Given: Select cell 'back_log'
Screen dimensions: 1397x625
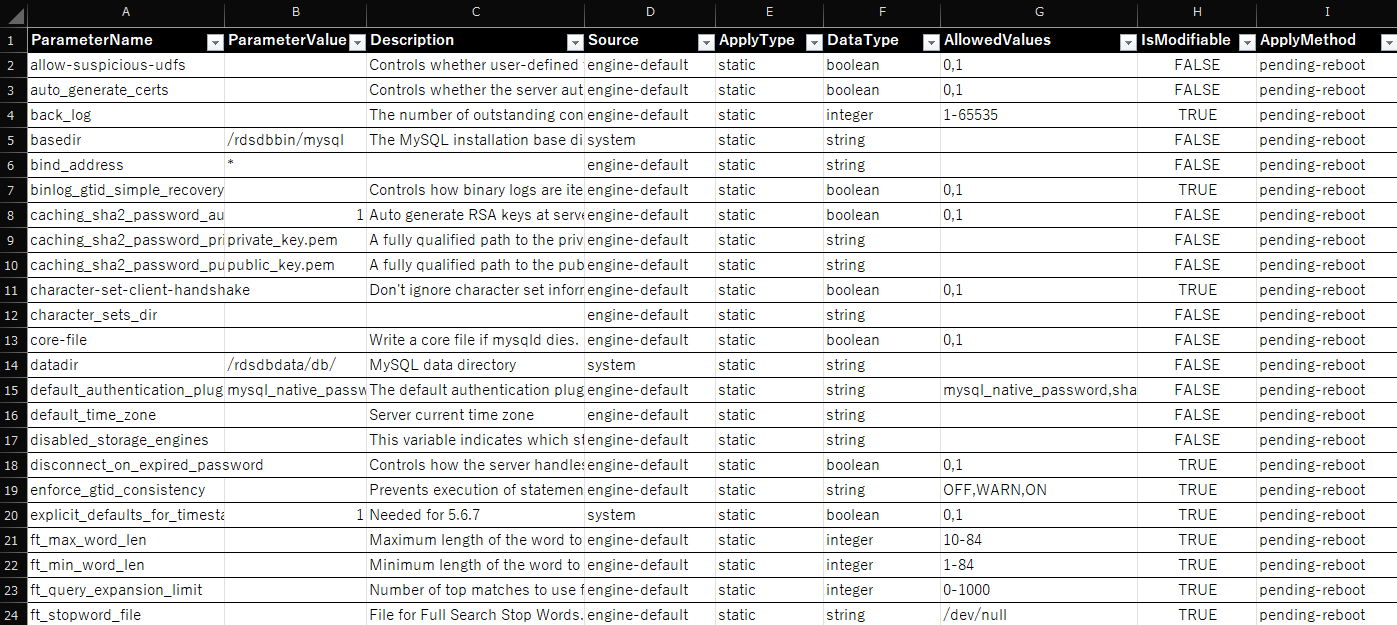Looking at the screenshot, I should click(125, 115).
